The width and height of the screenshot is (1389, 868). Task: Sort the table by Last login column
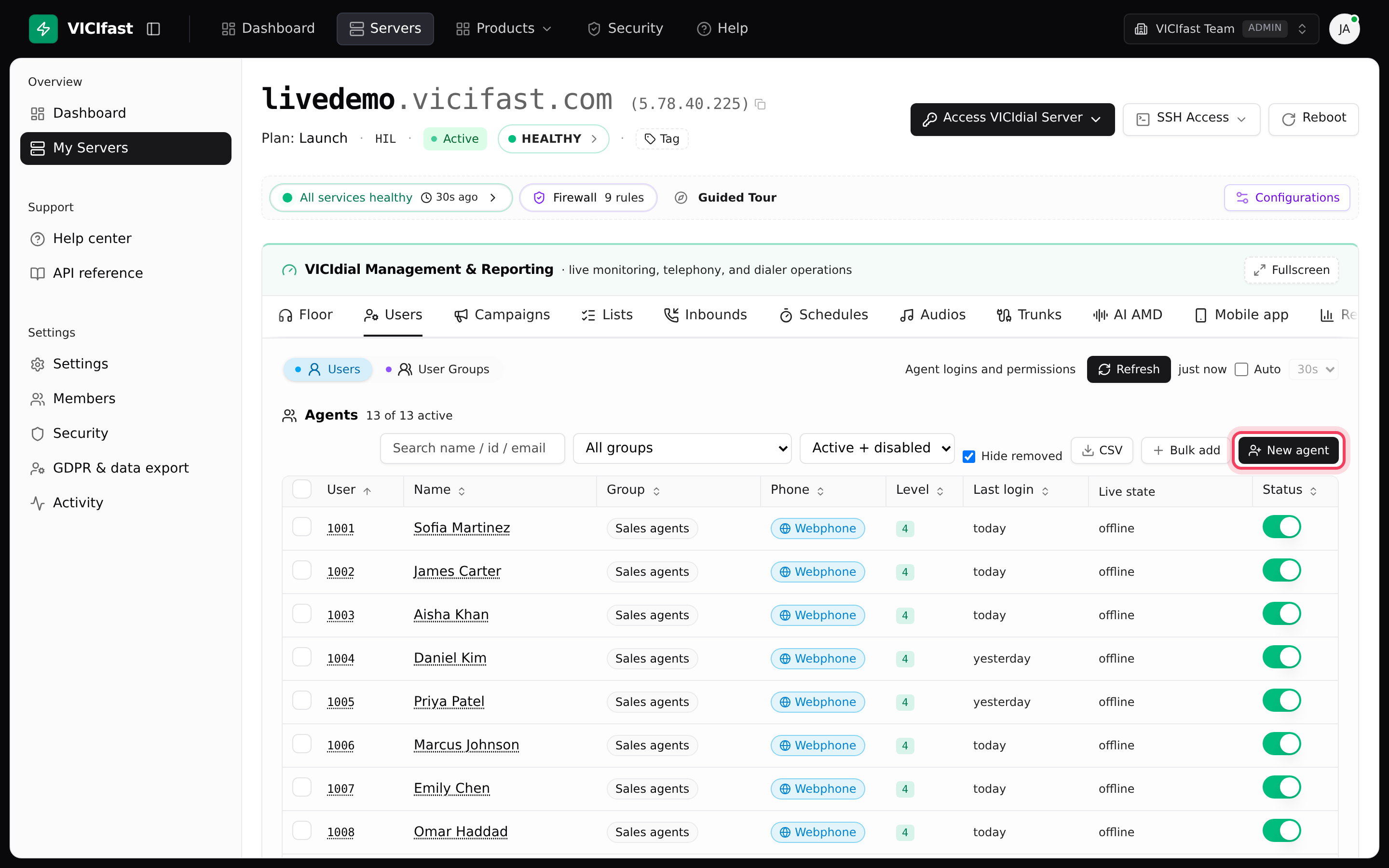pos(1011,489)
